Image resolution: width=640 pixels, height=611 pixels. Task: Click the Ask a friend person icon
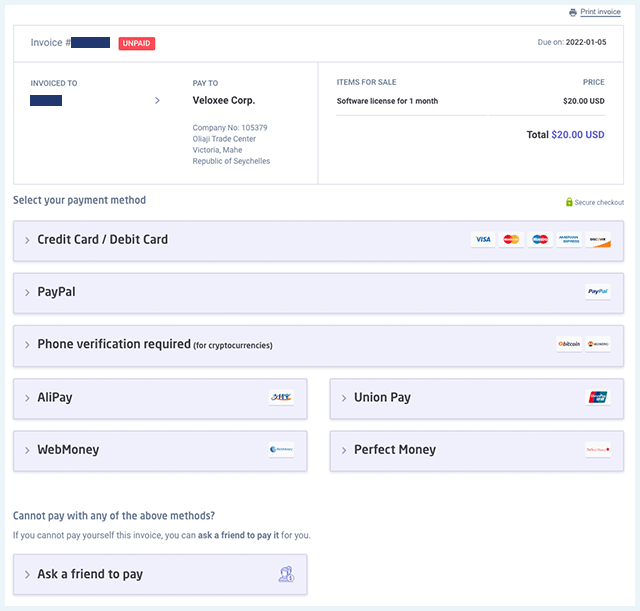pos(286,574)
